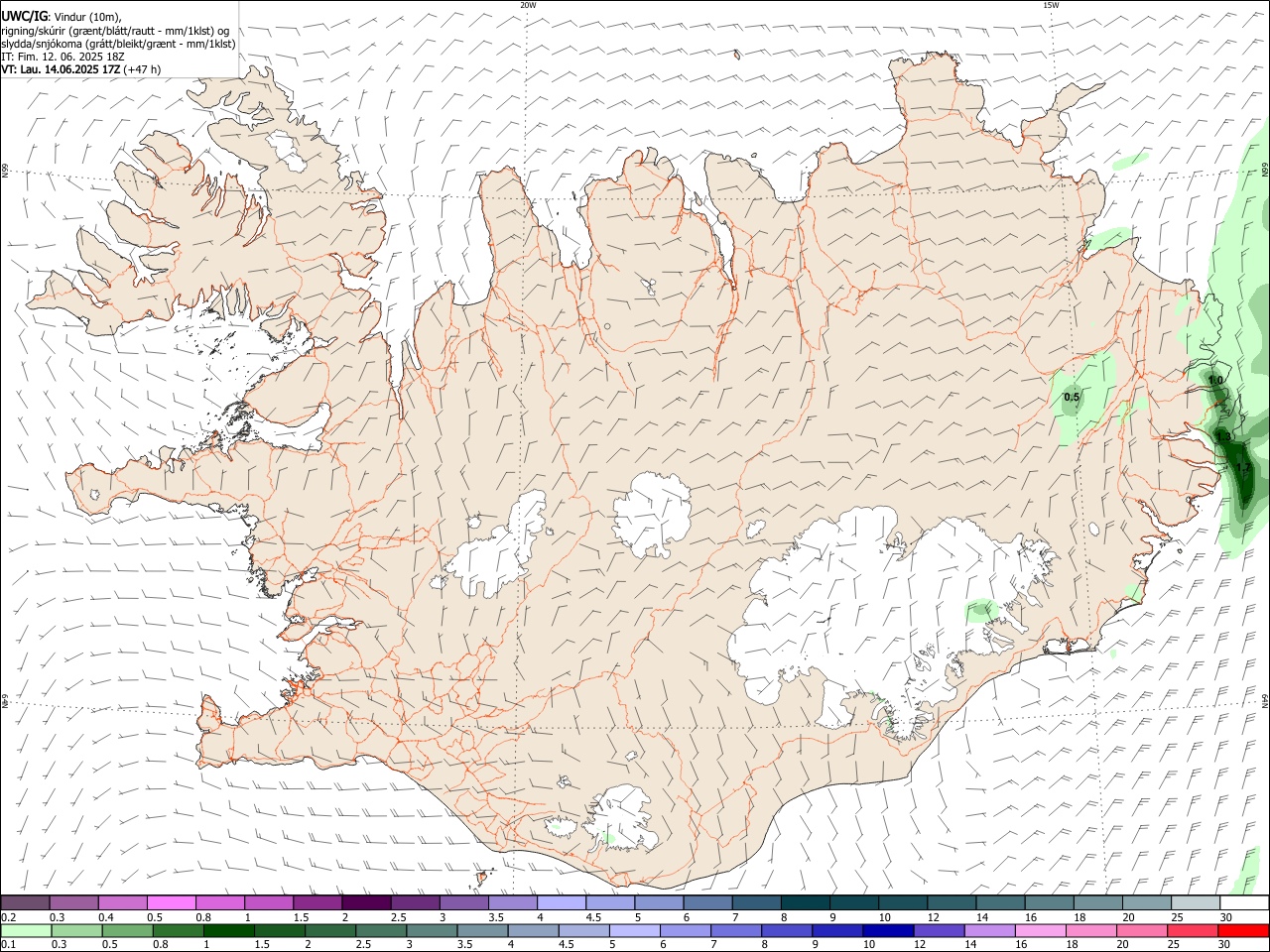Click the 20W longitude label at top

tap(528, 5)
